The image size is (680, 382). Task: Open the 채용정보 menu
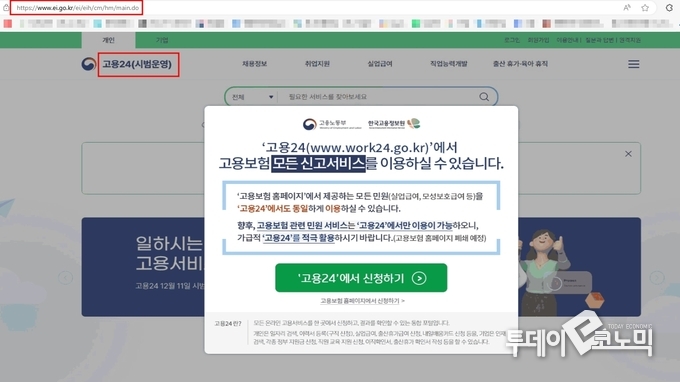(x=255, y=64)
